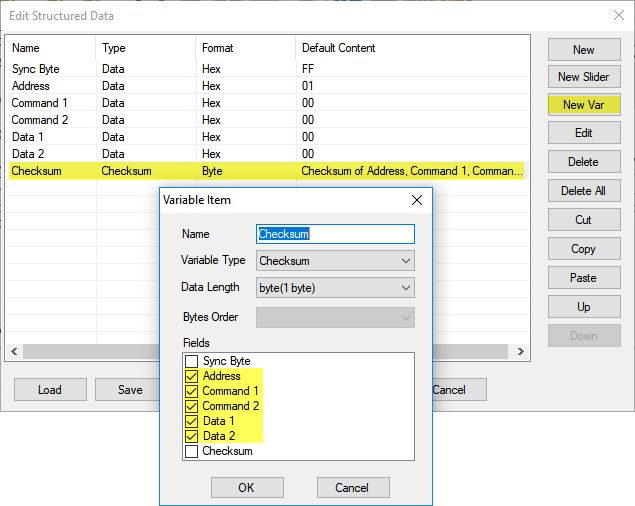Open the Variable Type dropdown
Image resolution: width=635 pixels, height=506 pixels.
[x=335, y=261]
